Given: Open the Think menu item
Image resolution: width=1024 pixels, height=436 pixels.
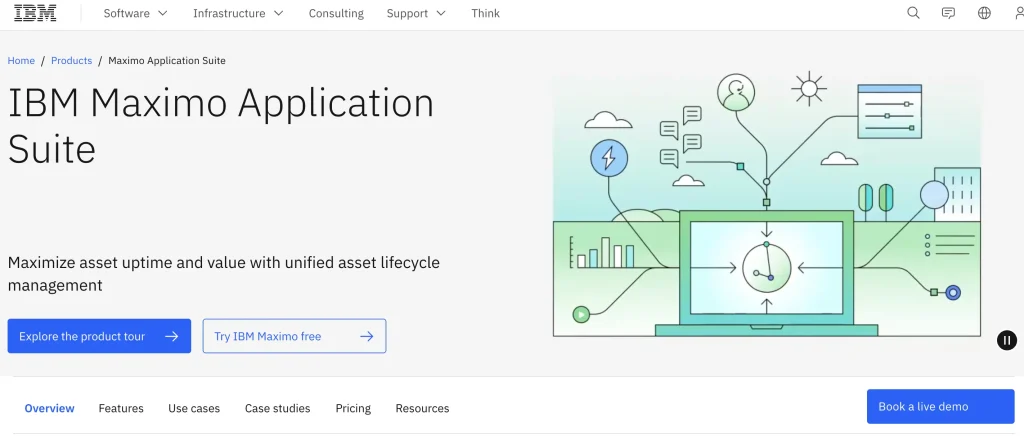Looking at the screenshot, I should [x=485, y=13].
